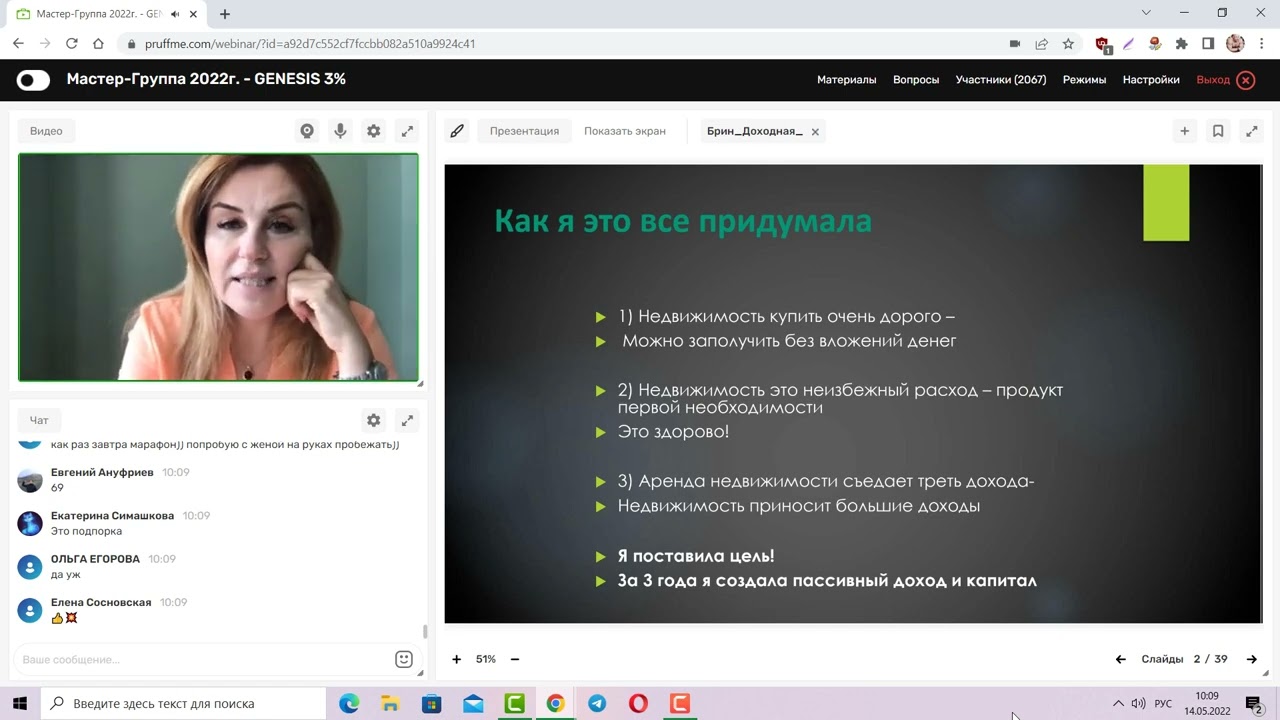Viewport: 1280px width, 720px height.
Task: Decrease slide zoom below 51 percent
Action: [x=514, y=659]
